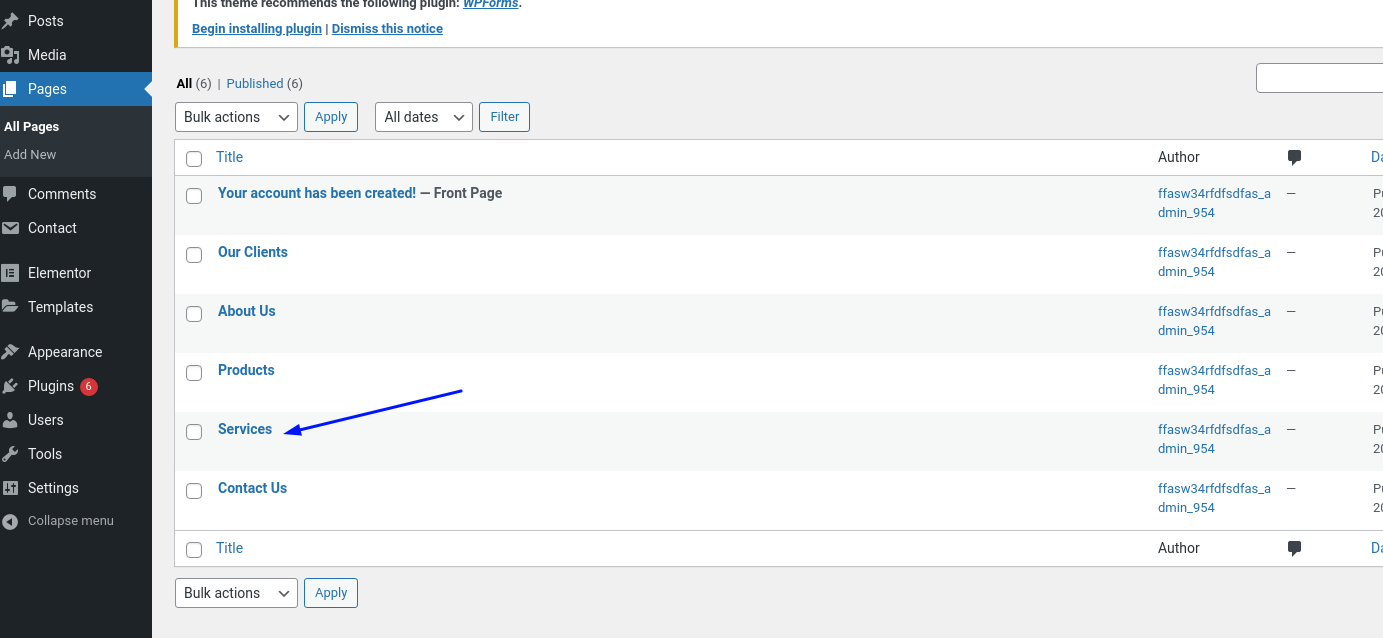1383x638 pixels.
Task: Click the Filter button
Action: (504, 117)
